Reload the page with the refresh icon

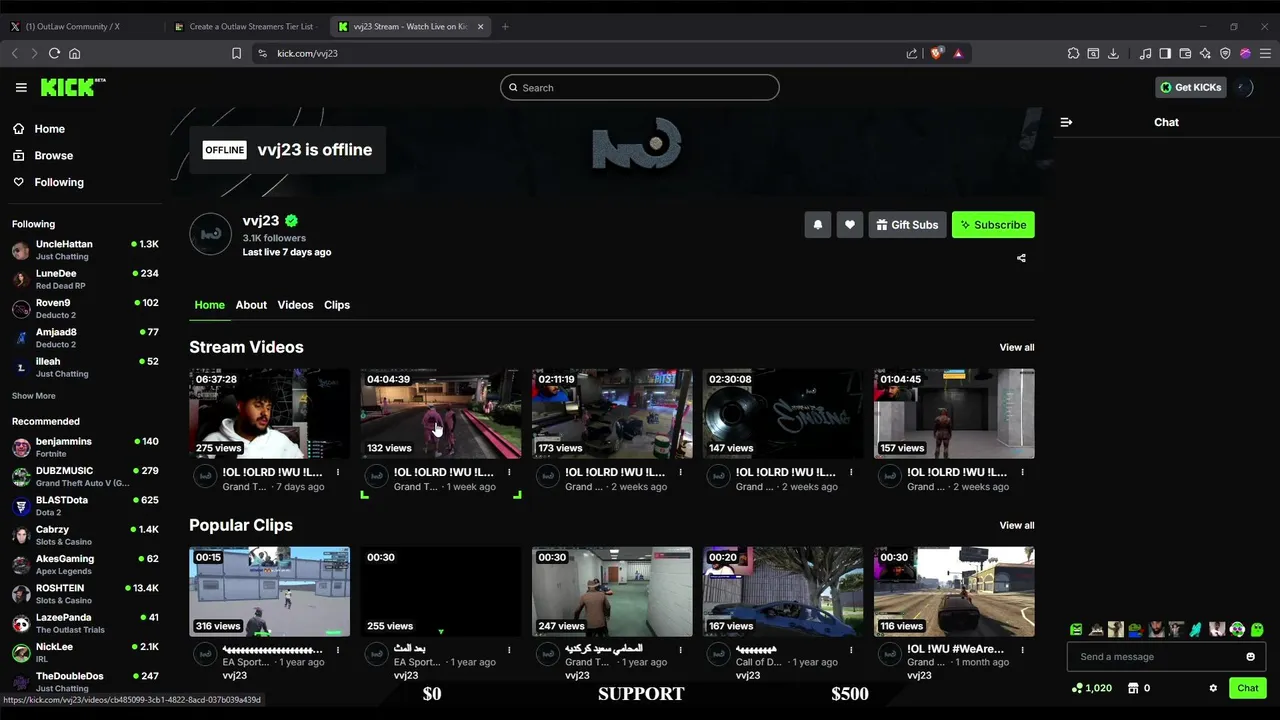[54, 53]
